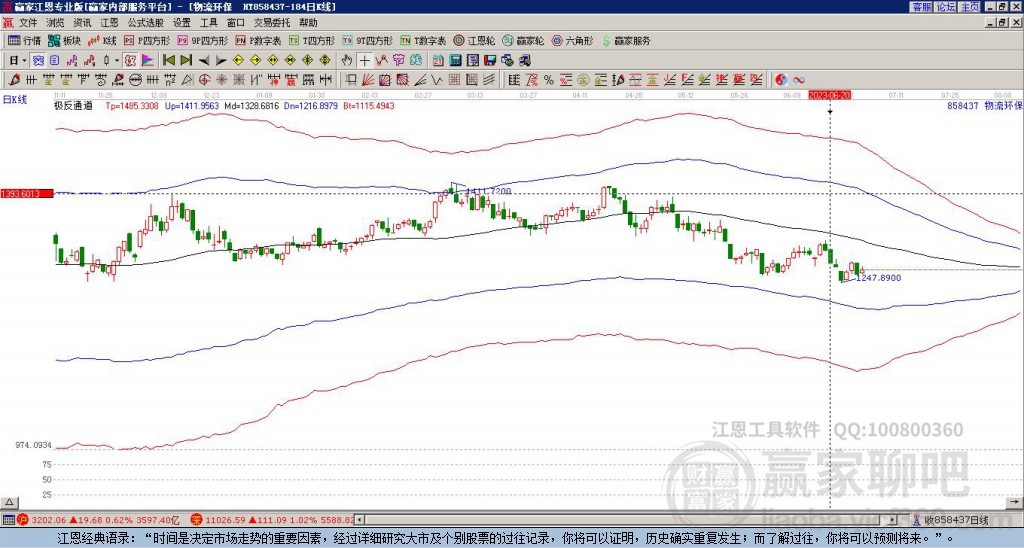Click the Shenzhen index status icon
This screenshot has height=548, width=1024.
tap(196, 520)
